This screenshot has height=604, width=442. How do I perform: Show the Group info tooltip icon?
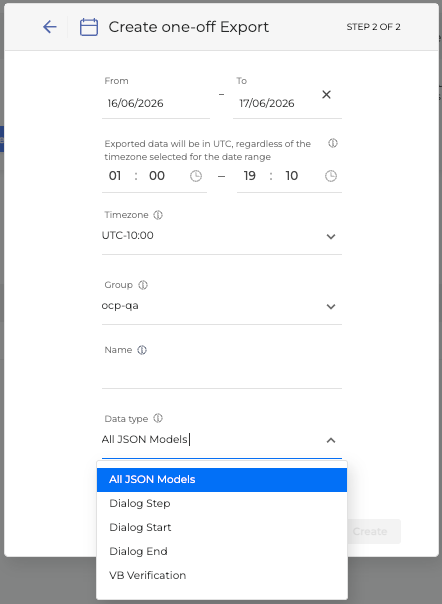click(143, 285)
